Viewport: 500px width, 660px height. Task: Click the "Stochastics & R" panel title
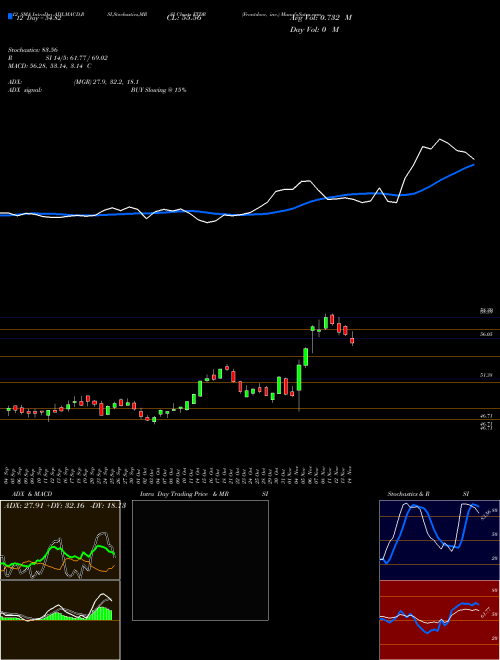[x=408, y=494]
